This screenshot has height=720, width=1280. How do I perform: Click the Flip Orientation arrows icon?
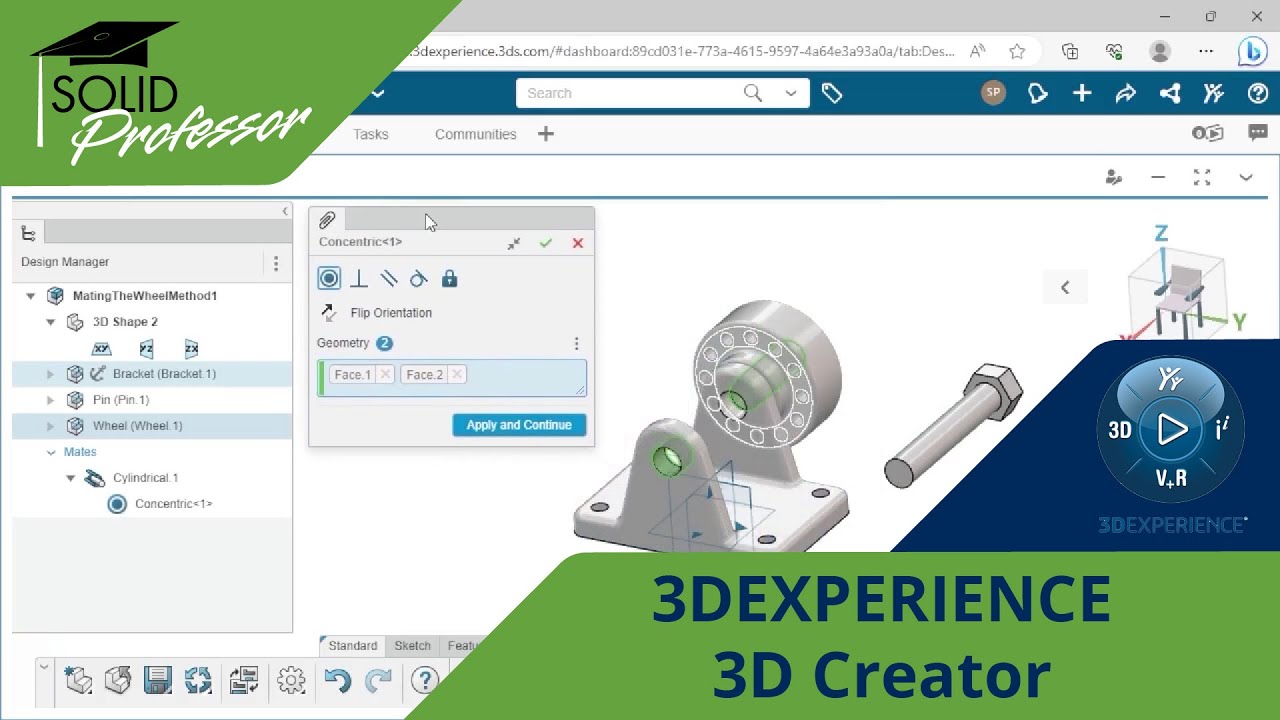(x=329, y=313)
